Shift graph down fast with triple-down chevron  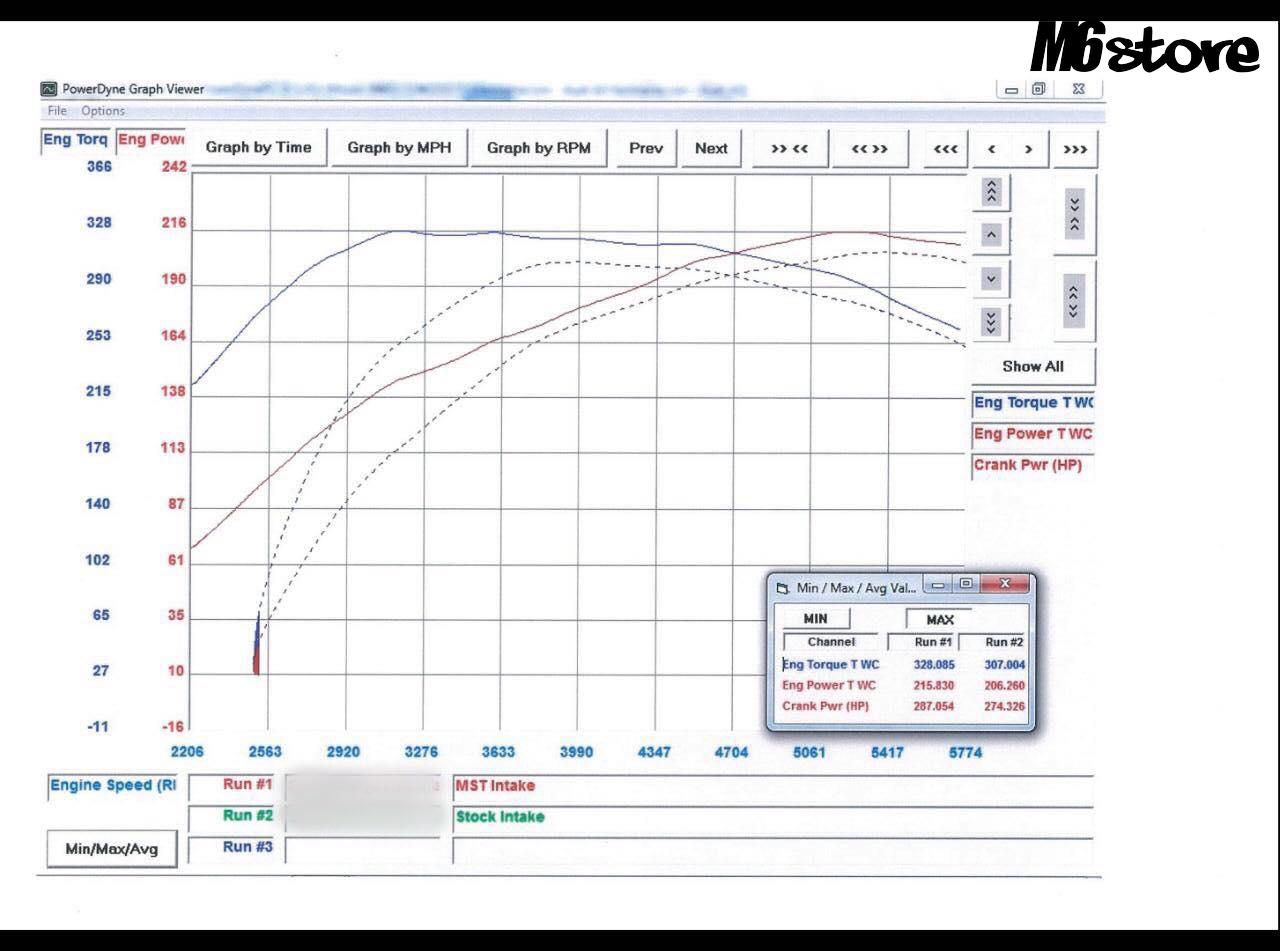pyautogui.click(x=992, y=322)
